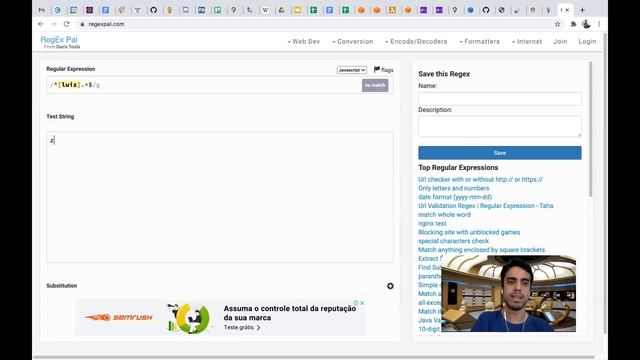
Task: Reload the regexpal.com page
Action: tap(66, 24)
